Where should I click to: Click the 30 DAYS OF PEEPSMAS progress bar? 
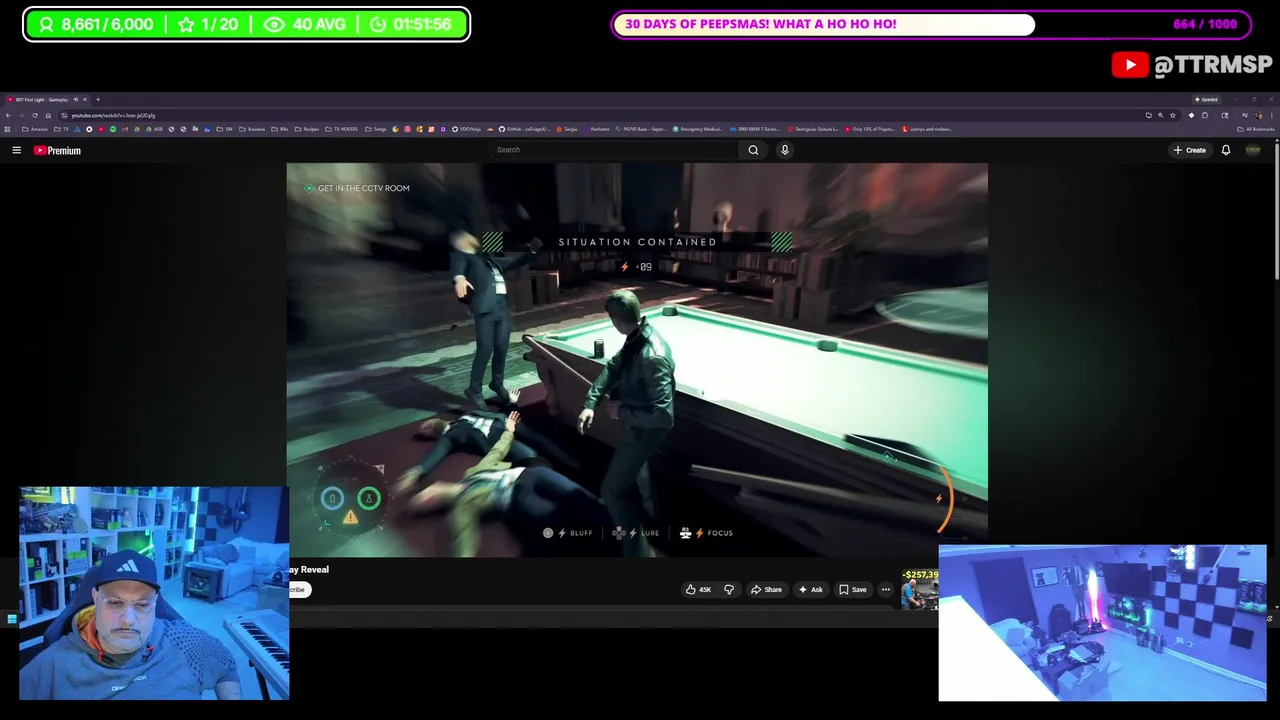(932, 24)
